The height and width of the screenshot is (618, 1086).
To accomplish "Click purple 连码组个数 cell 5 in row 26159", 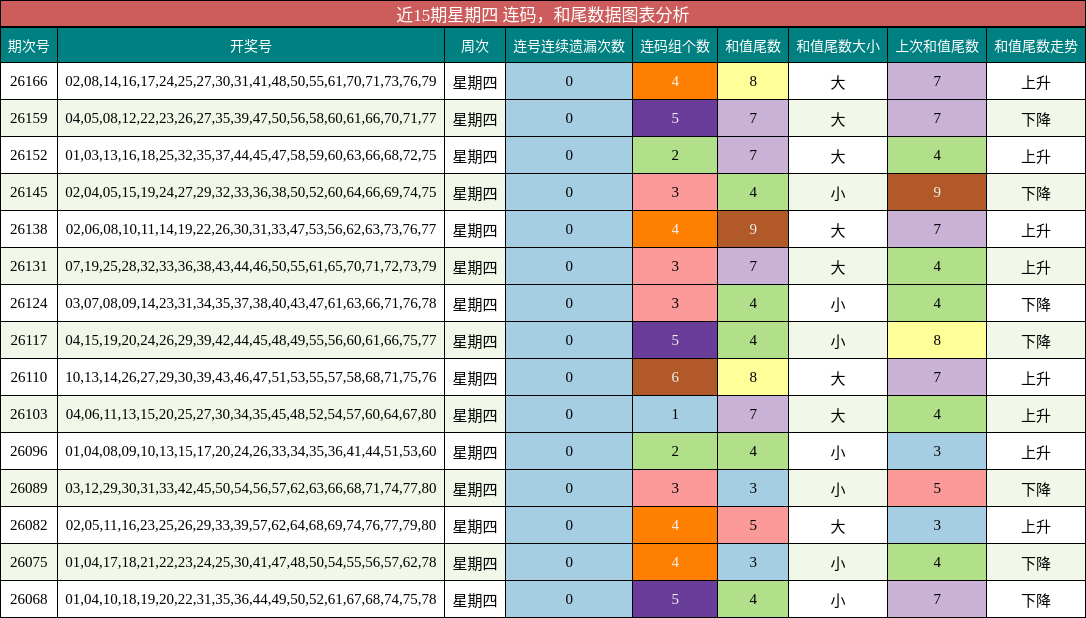I will [675, 118].
